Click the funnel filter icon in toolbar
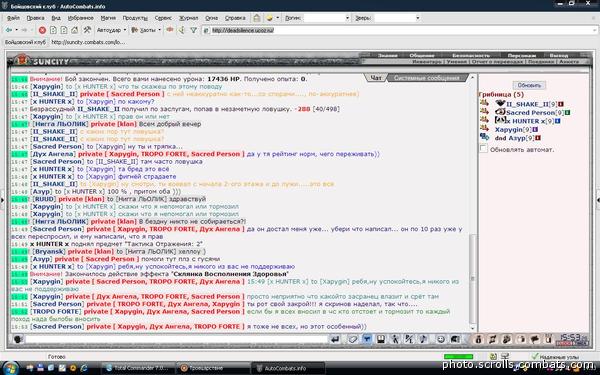 [x=194, y=30]
